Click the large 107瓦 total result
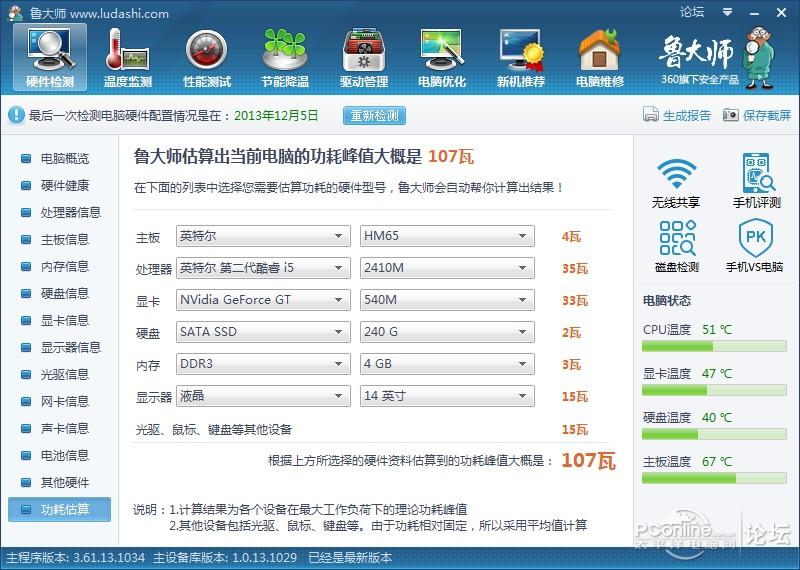Viewport: 800px width, 570px height. (x=589, y=460)
